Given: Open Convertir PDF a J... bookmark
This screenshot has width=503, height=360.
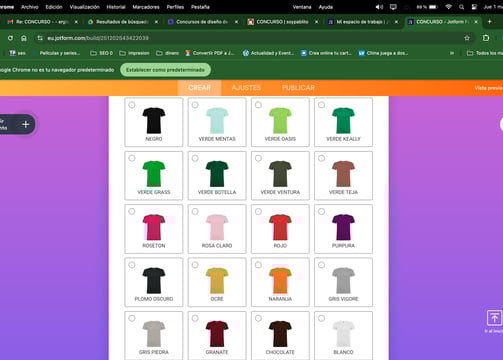Looking at the screenshot, I should (x=210, y=53).
